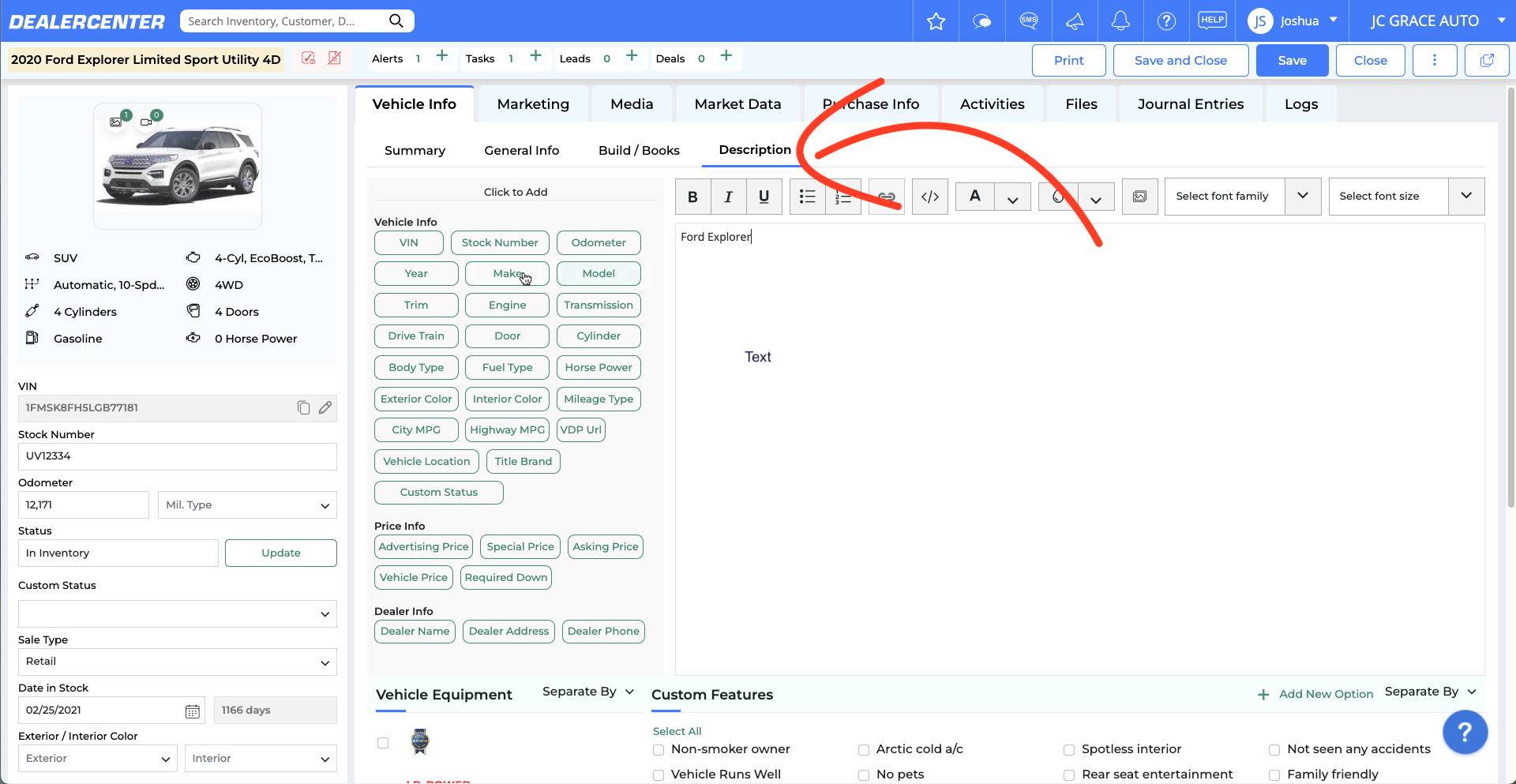Click the announcements megaphone icon
Image resolution: width=1516 pixels, height=784 pixels.
[x=1075, y=21]
